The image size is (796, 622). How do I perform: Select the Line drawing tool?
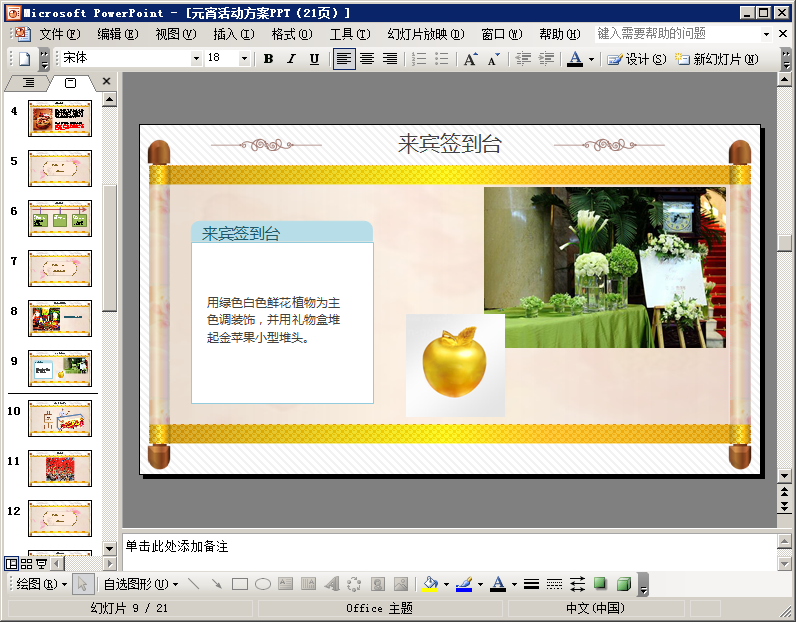(193, 584)
